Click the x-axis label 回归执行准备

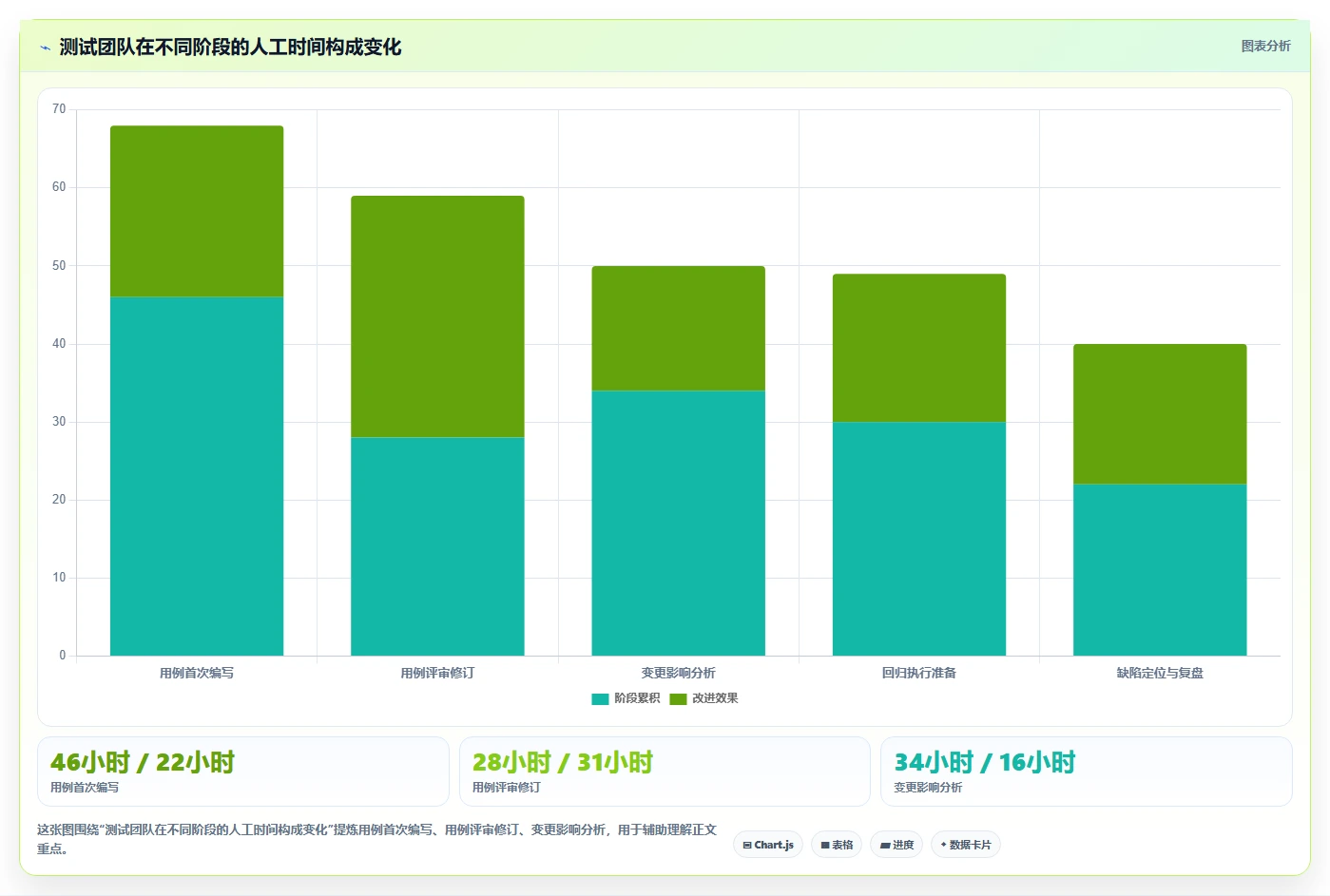(919, 673)
